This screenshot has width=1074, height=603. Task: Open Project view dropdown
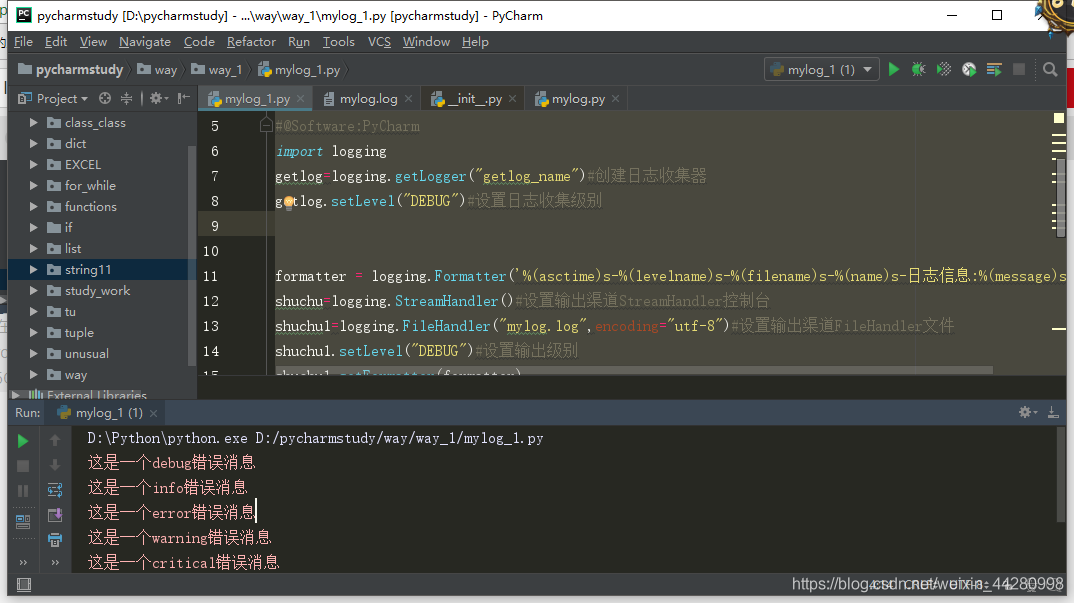53,99
